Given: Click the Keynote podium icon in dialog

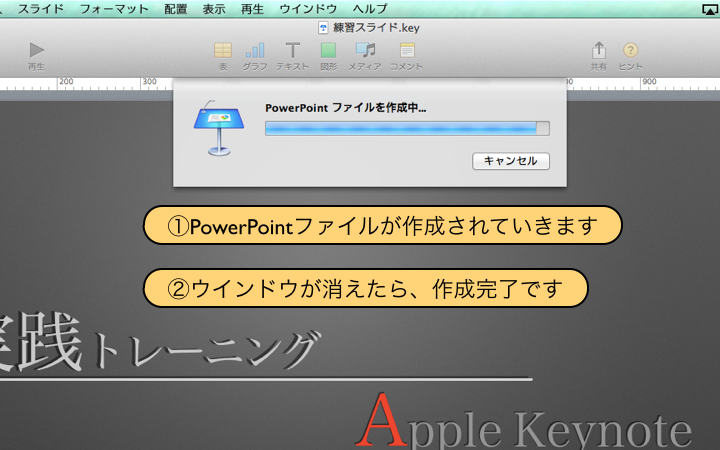Looking at the screenshot, I should pyautogui.click(x=219, y=129).
